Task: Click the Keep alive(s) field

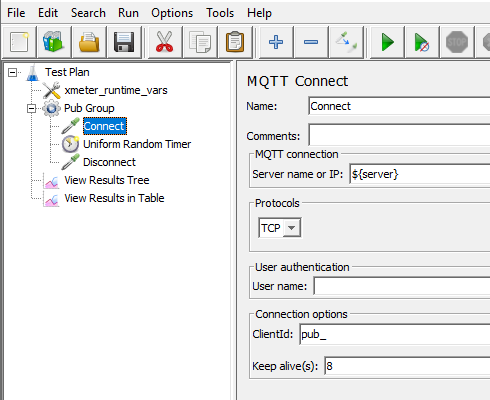Action: coord(407,366)
